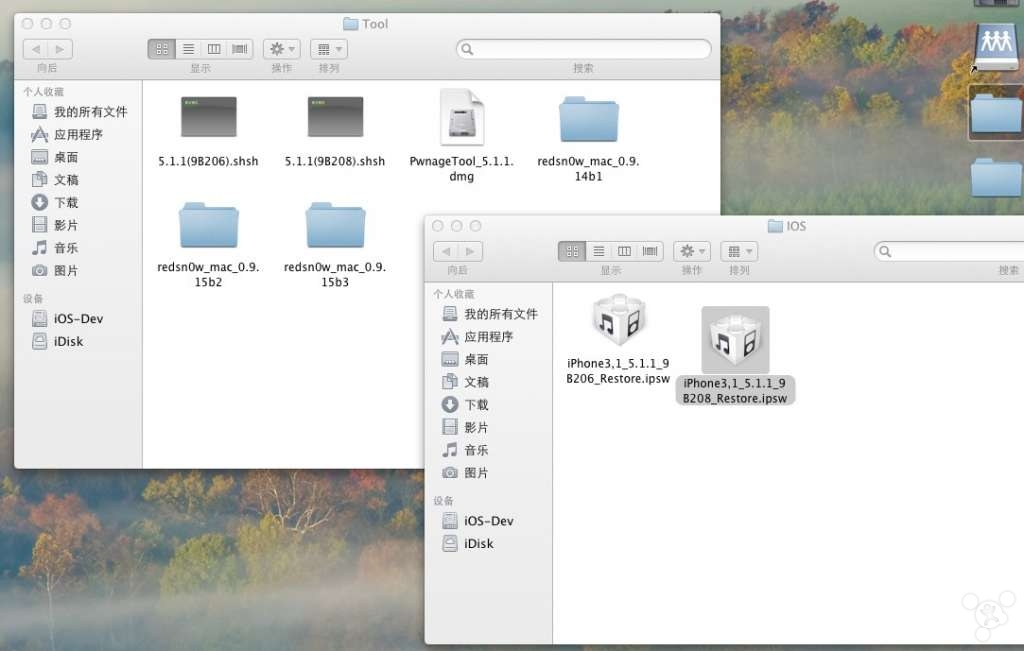This screenshot has width=1024, height=651.
Task: Click search field in IOS window
Action: pyautogui.click(x=949, y=251)
